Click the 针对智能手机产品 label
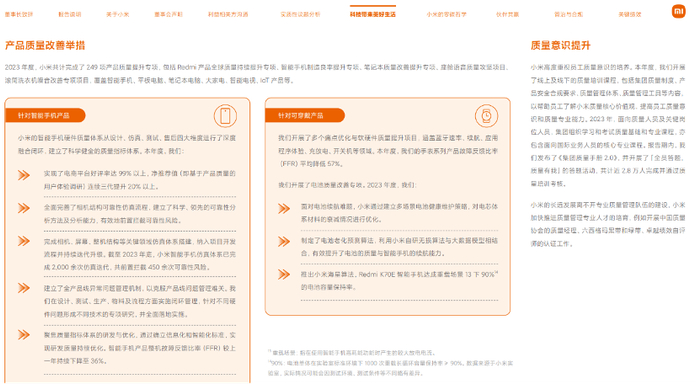700x384 pixels. coord(44,116)
